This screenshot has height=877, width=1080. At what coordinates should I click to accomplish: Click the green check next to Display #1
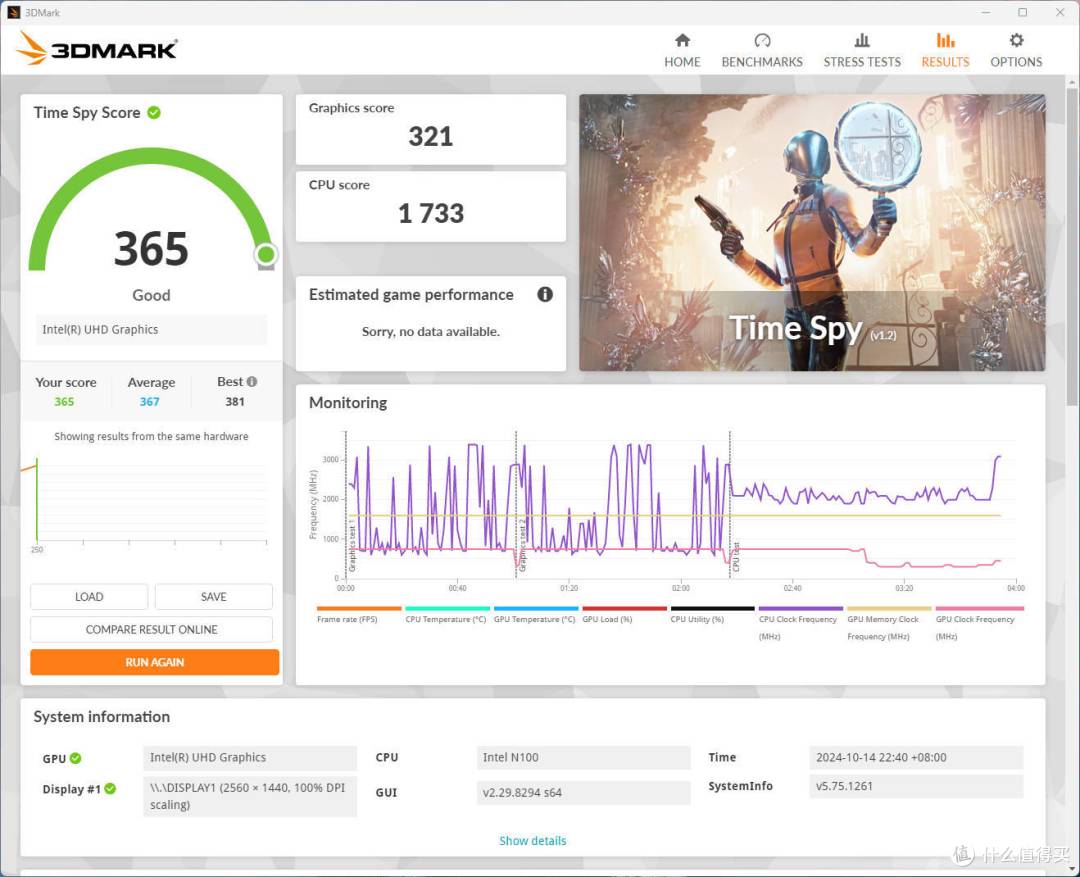(x=110, y=788)
